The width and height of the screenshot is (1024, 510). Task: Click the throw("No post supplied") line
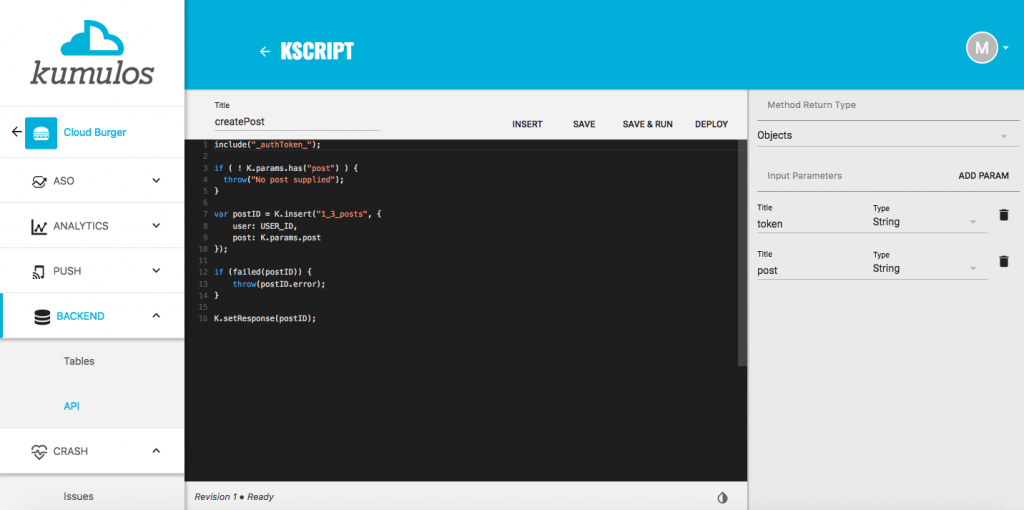click(283, 179)
